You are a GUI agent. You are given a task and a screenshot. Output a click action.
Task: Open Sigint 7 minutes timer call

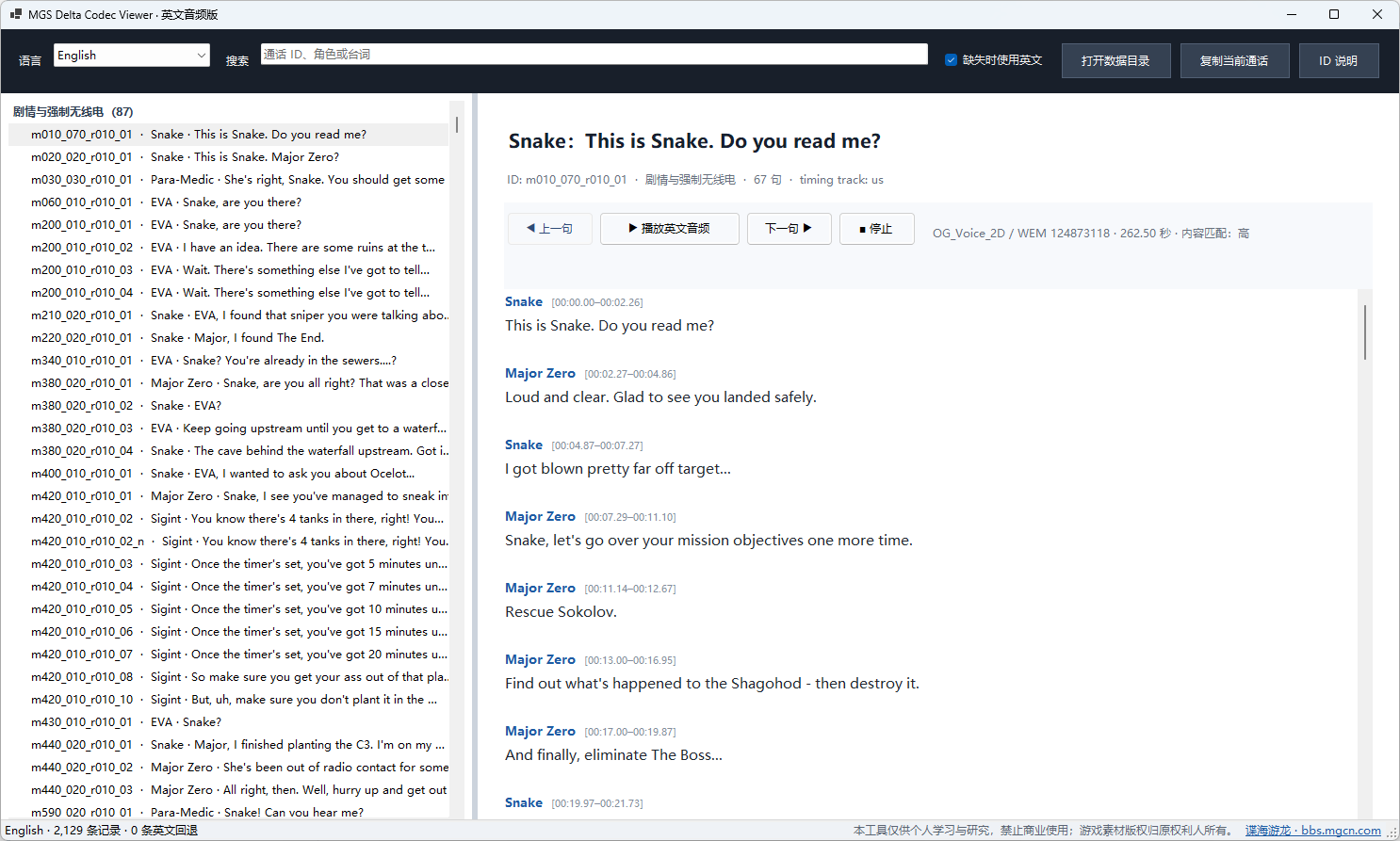pyautogui.click(x=229, y=587)
